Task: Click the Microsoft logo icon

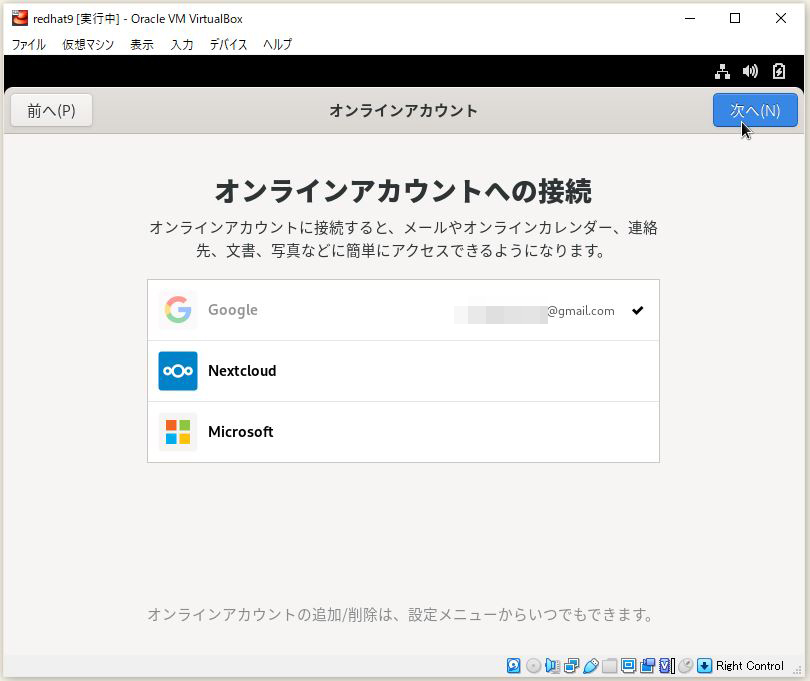Action: click(178, 432)
